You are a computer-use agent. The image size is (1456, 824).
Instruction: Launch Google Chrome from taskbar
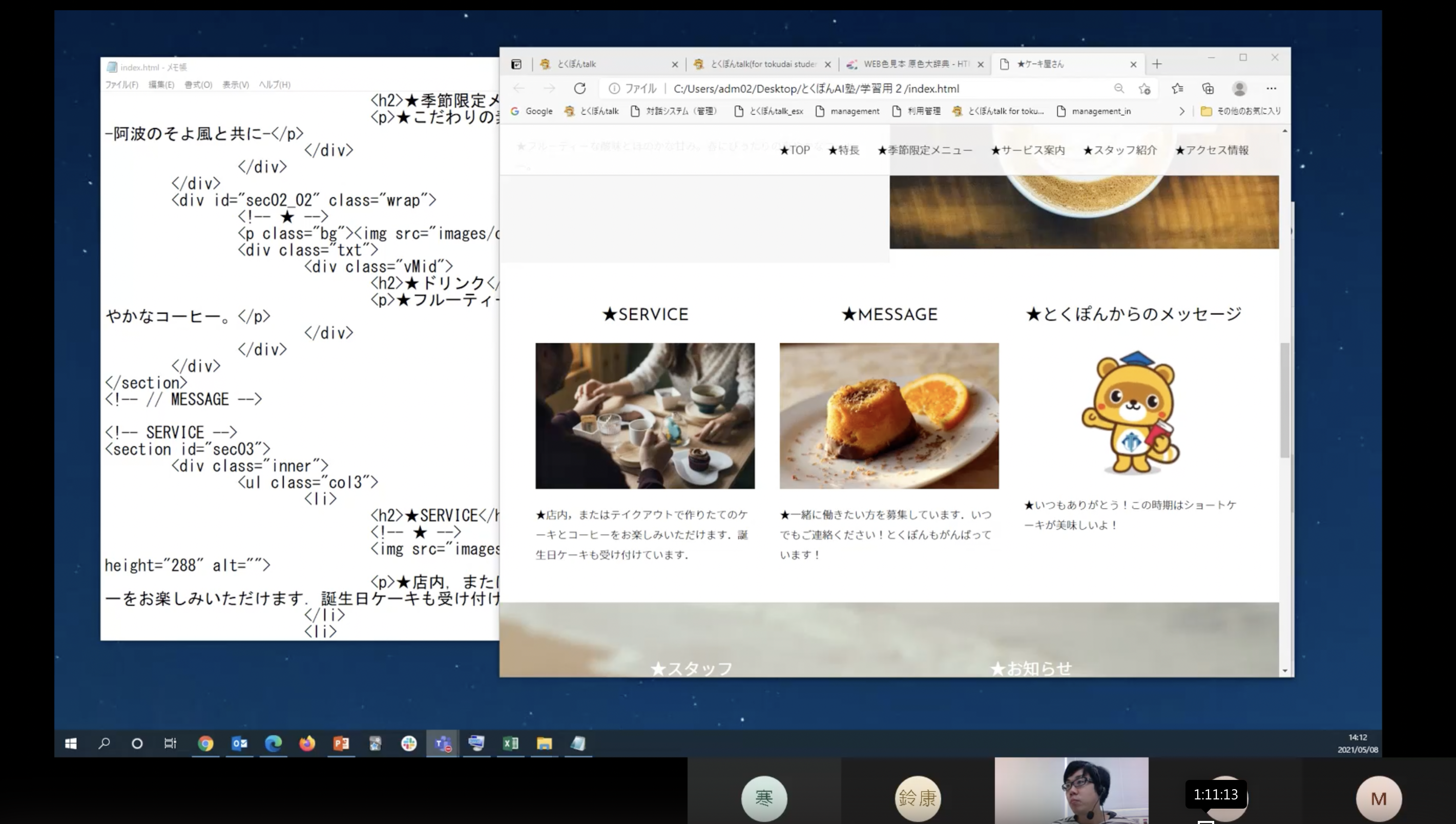(x=205, y=743)
